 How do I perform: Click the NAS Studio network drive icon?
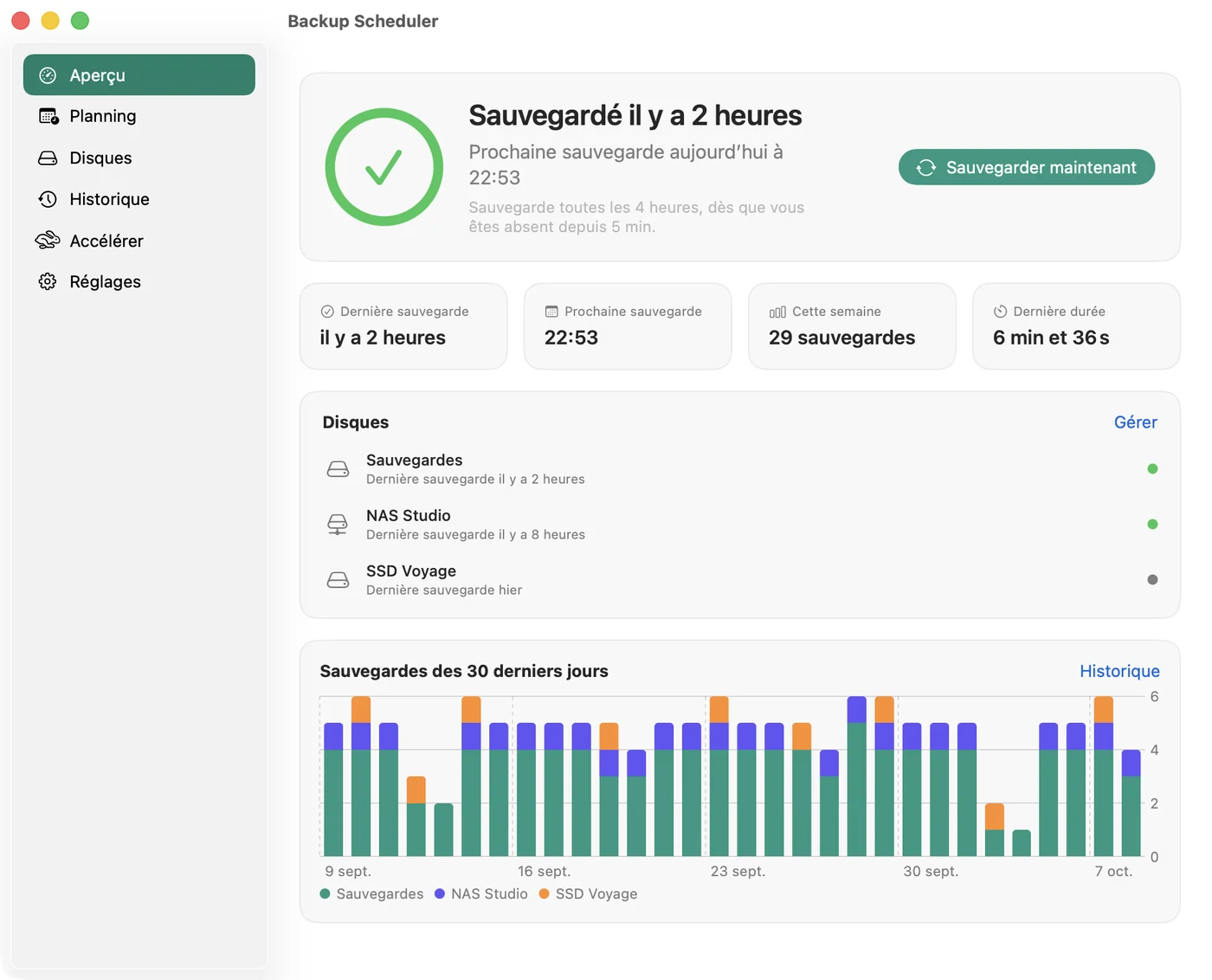pos(338,525)
